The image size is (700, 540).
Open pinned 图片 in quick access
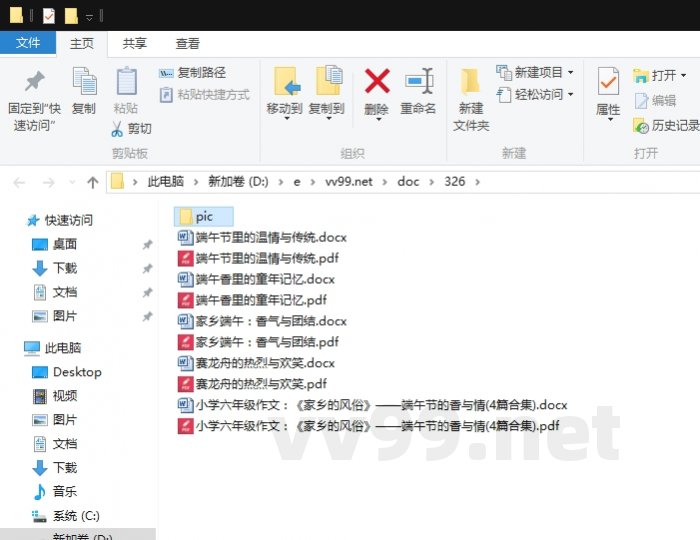pos(55,316)
